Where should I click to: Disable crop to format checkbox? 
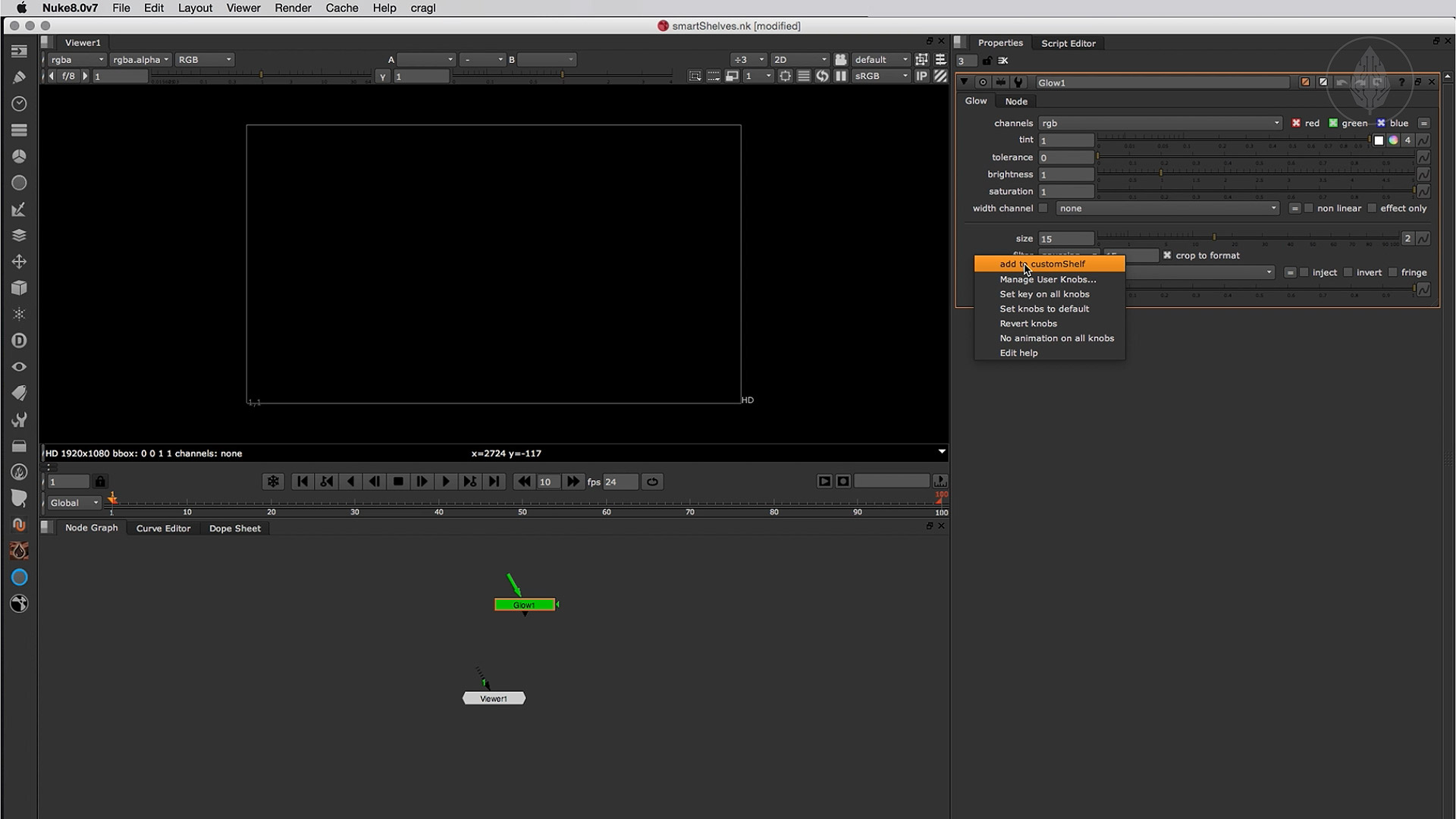pos(1167,256)
